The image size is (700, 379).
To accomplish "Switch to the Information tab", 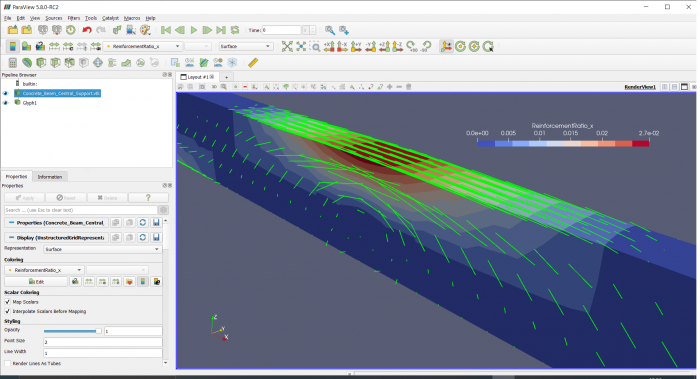I will point(50,177).
